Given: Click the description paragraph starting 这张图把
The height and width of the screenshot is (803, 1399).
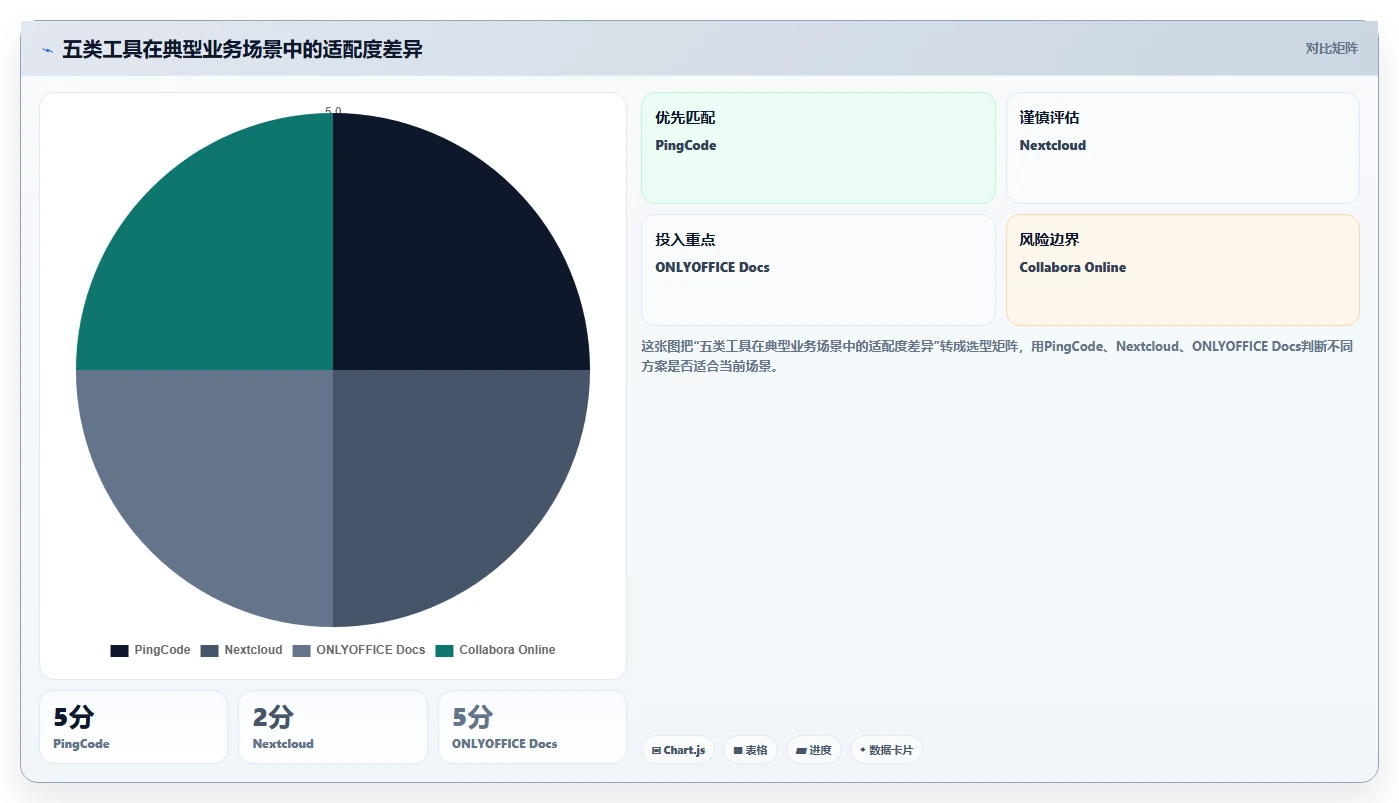Looking at the screenshot, I should click(x=997, y=356).
